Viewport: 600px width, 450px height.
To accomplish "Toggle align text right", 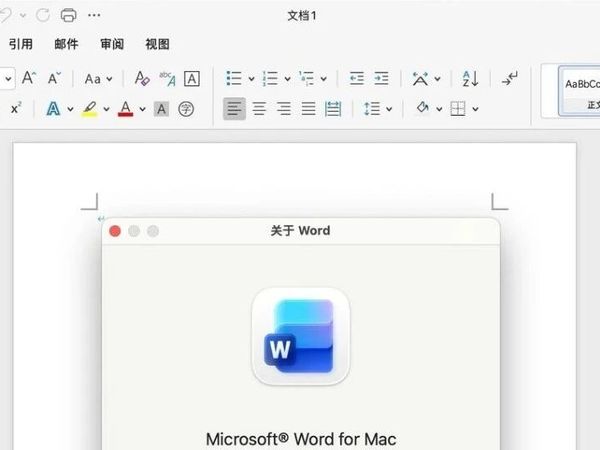I will point(284,109).
